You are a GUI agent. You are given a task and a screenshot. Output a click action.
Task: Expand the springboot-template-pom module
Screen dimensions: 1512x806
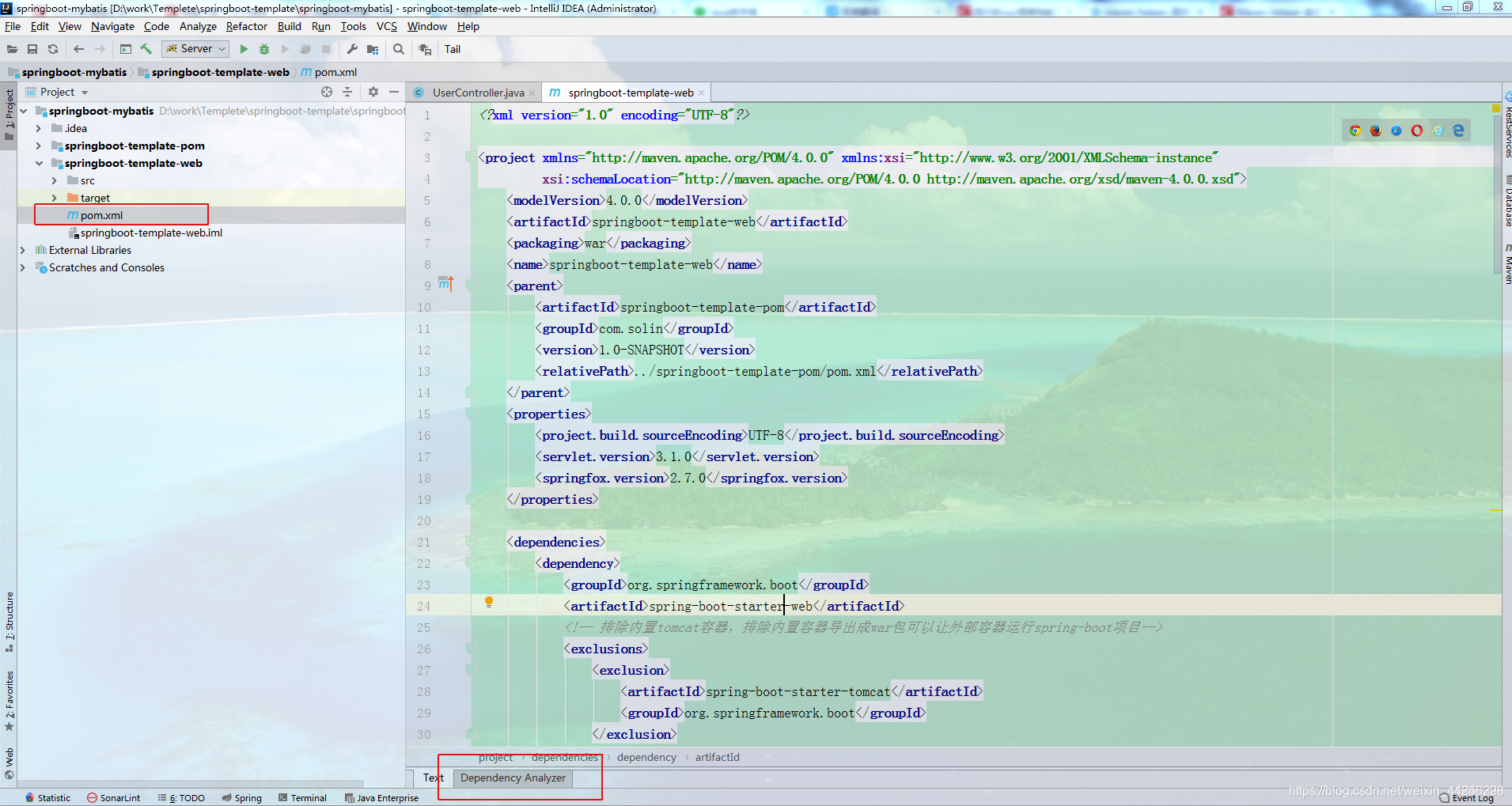(39, 146)
